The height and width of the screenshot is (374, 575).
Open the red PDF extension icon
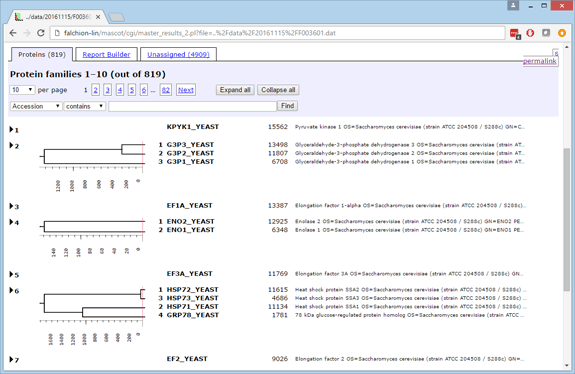tap(515, 33)
